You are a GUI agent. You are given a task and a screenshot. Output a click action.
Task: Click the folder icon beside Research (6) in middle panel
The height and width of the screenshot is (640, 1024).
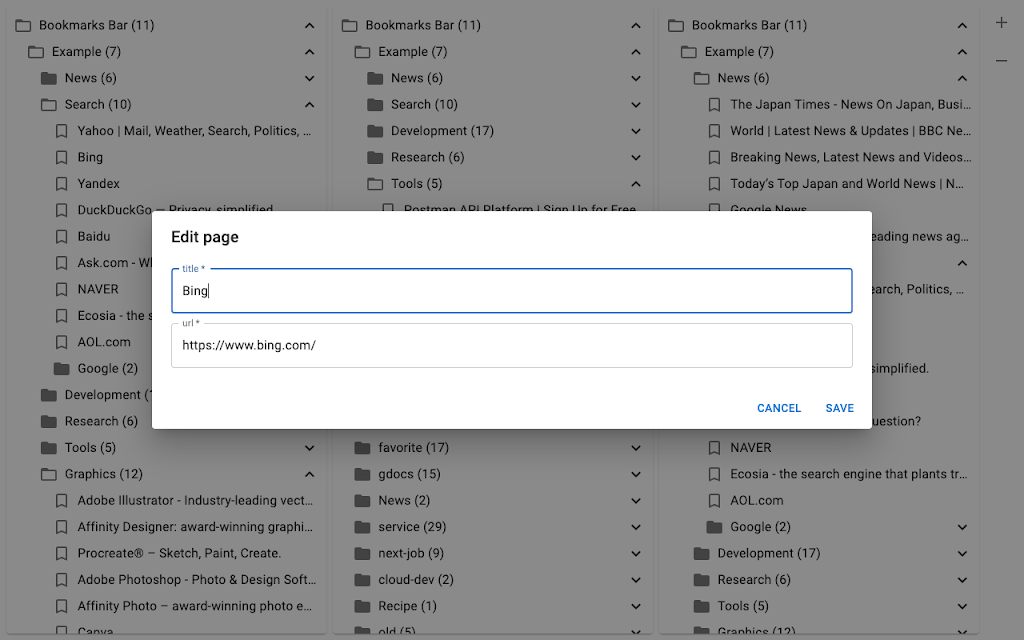[376, 157]
